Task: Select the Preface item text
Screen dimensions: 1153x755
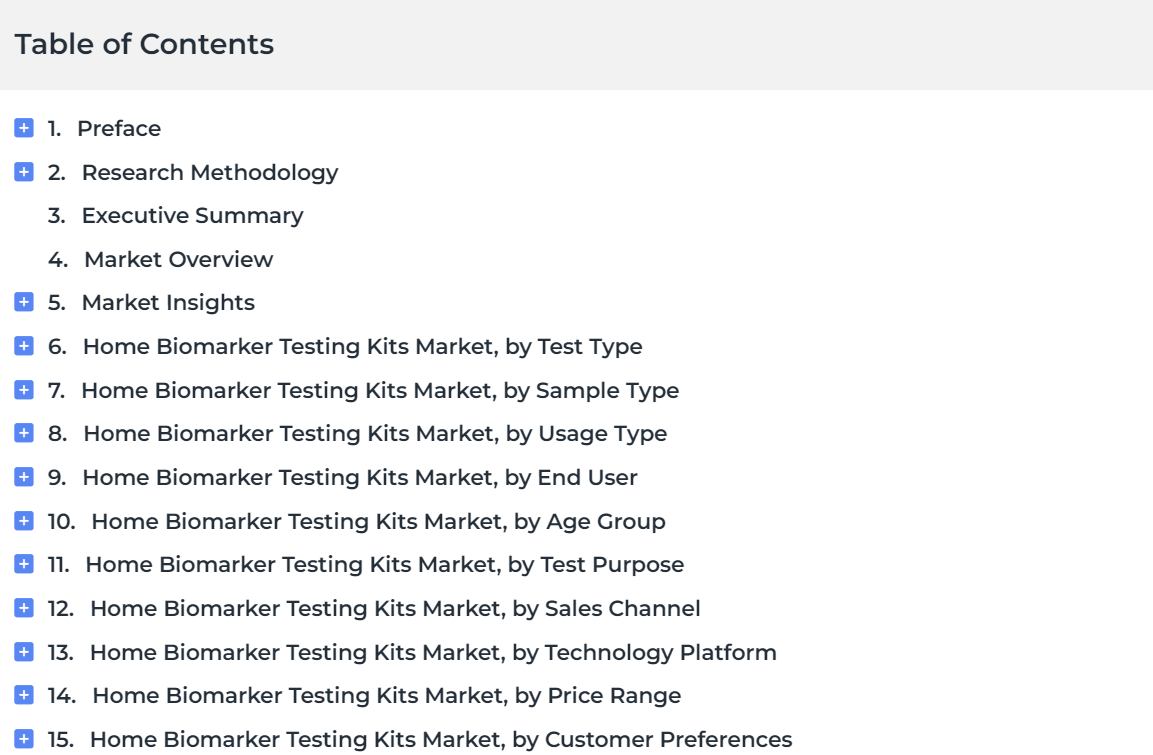Action: pos(119,129)
